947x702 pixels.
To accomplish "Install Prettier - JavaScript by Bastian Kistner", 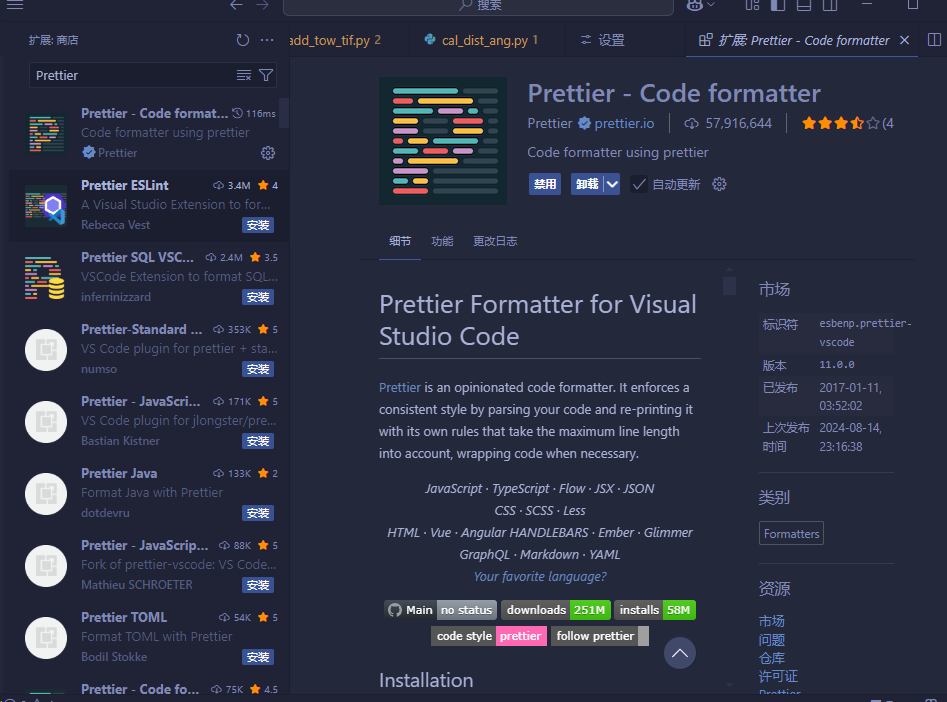I will point(258,441).
